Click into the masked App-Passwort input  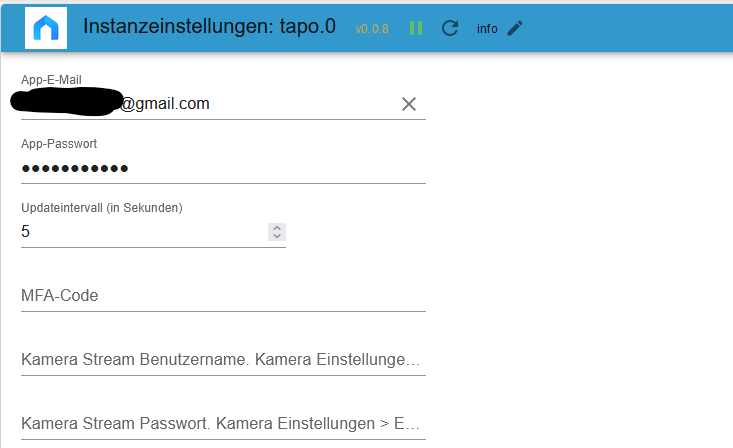(x=222, y=168)
